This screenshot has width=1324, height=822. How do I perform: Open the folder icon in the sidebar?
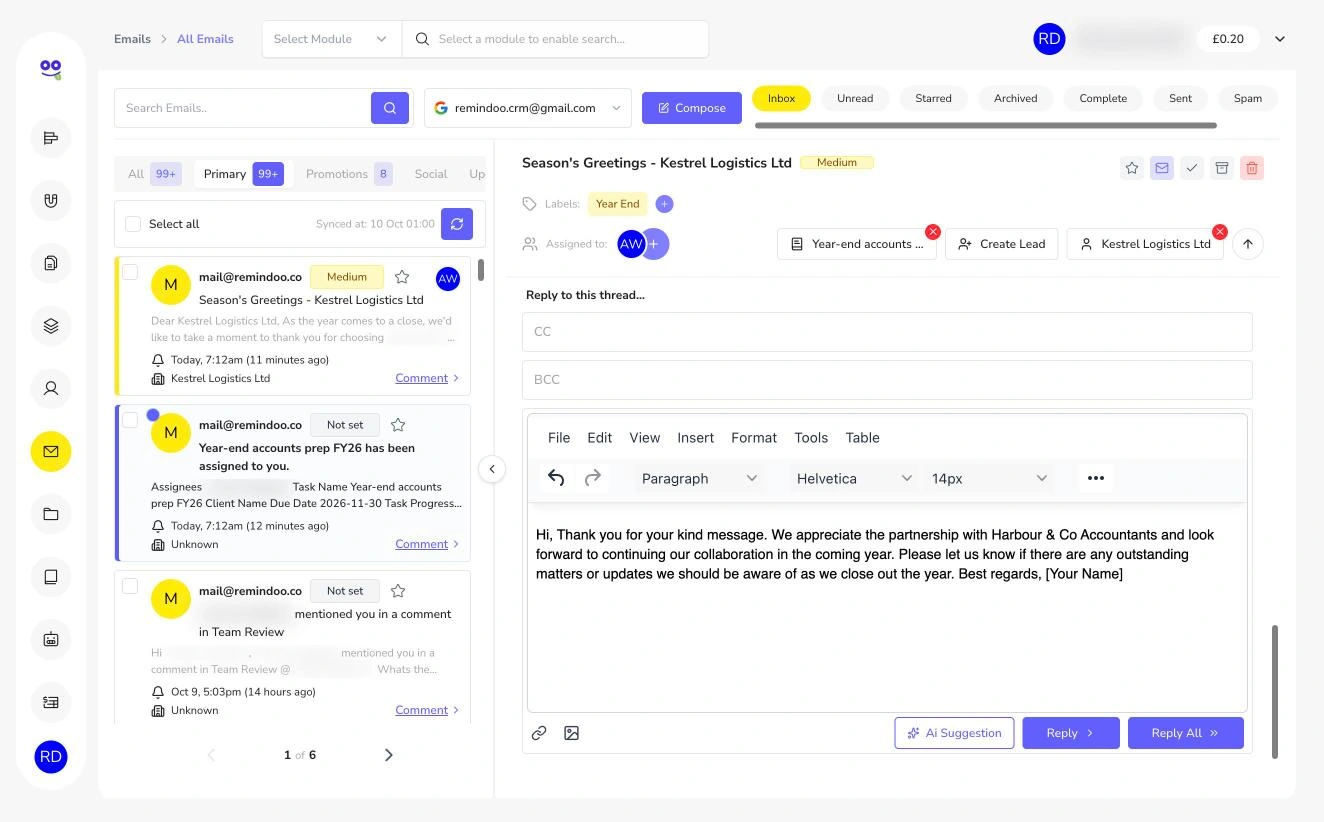[x=51, y=514]
